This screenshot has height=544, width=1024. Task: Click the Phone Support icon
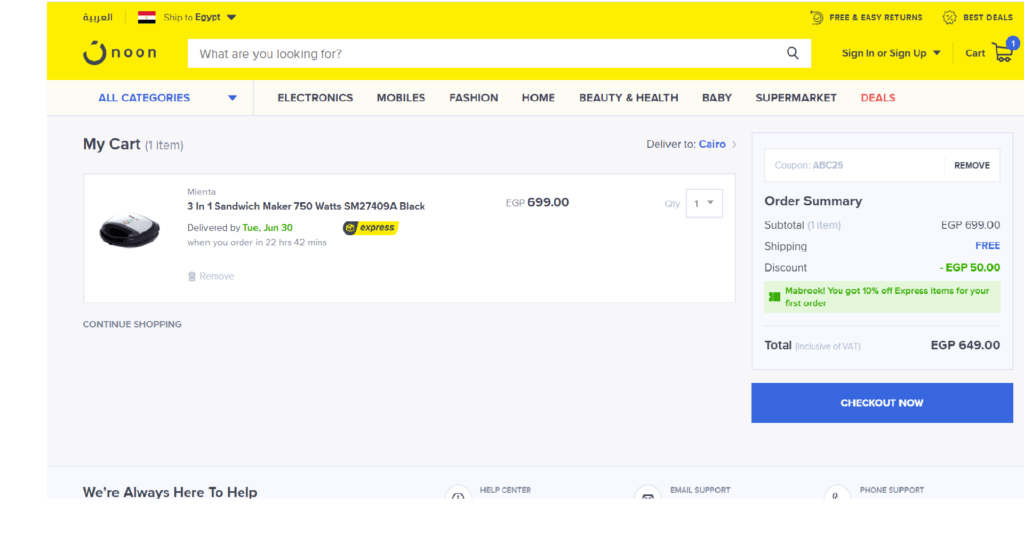click(837, 494)
